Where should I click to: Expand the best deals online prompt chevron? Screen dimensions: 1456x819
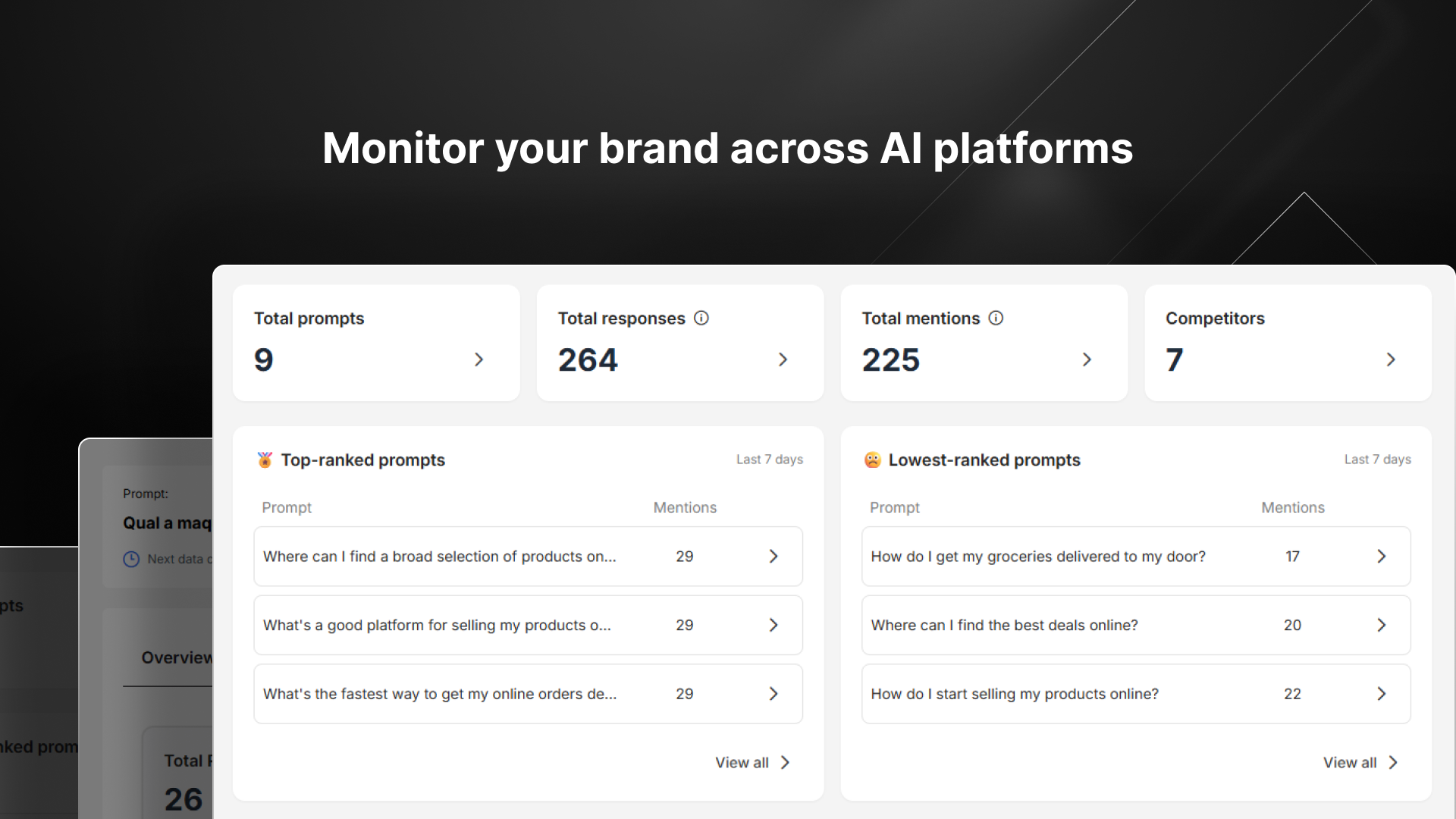[1381, 626]
